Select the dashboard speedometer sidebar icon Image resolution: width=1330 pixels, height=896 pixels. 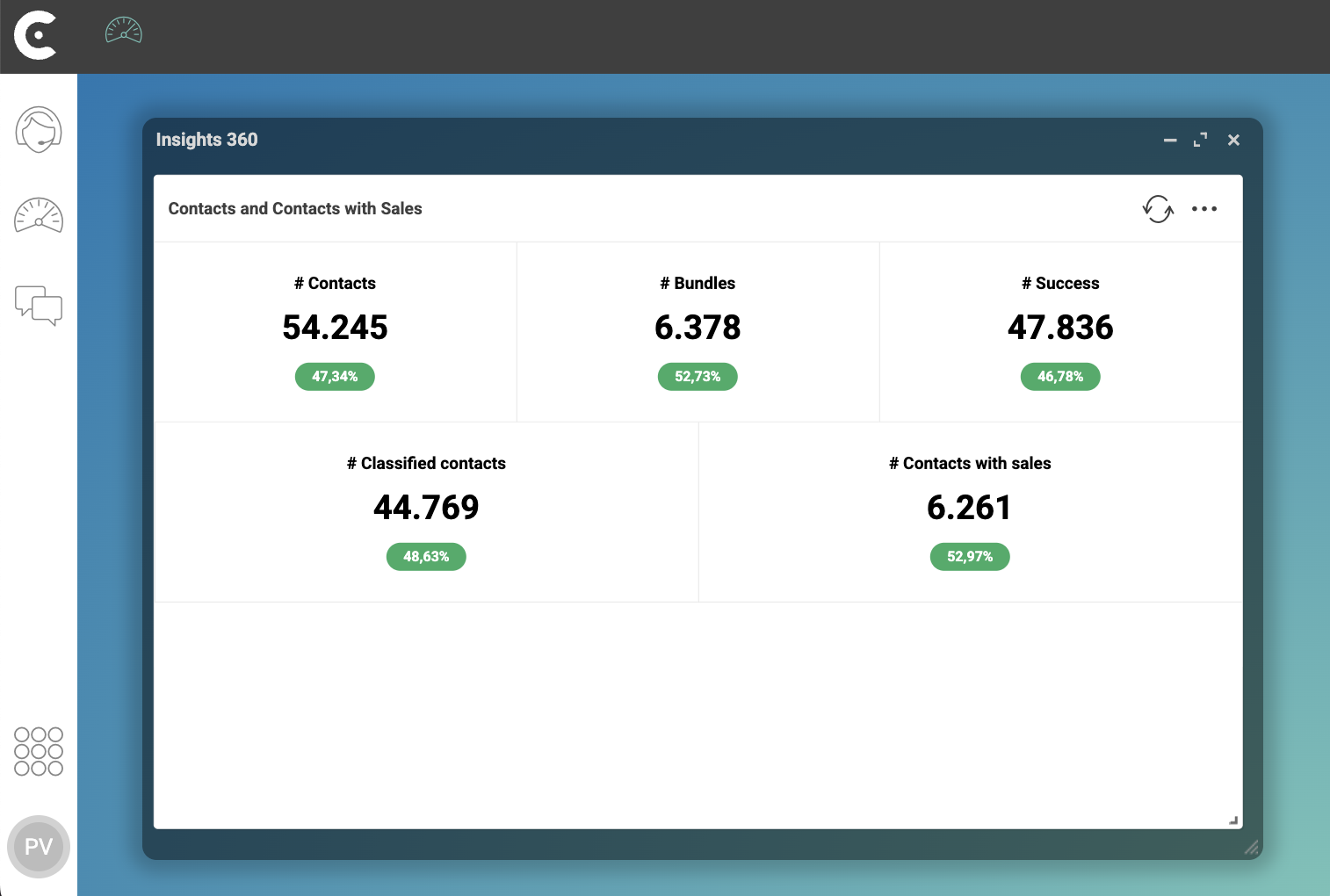click(x=39, y=216)
